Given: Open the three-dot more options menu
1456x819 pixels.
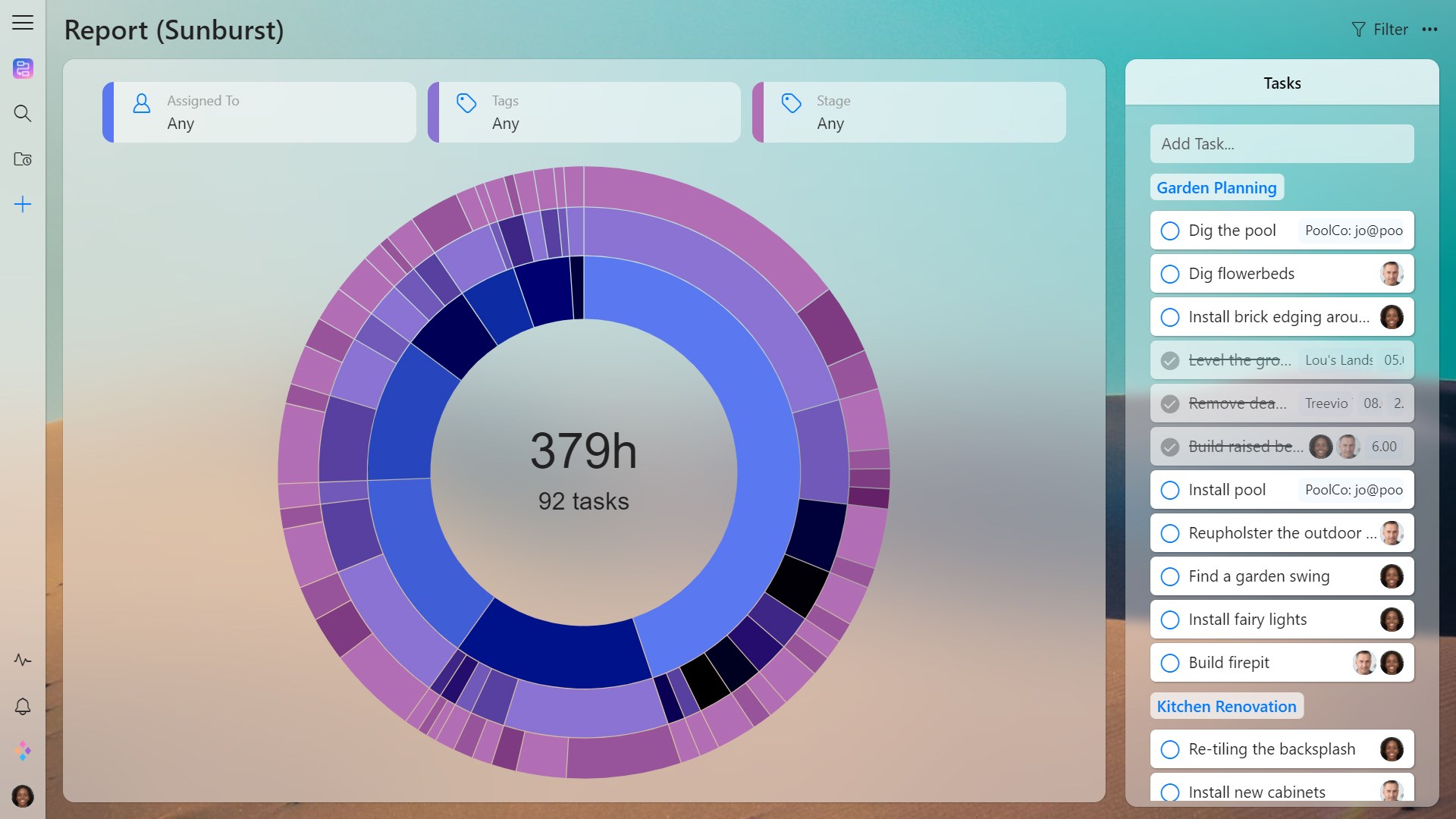Looking at the screenshot, I should coord(1429,30).
